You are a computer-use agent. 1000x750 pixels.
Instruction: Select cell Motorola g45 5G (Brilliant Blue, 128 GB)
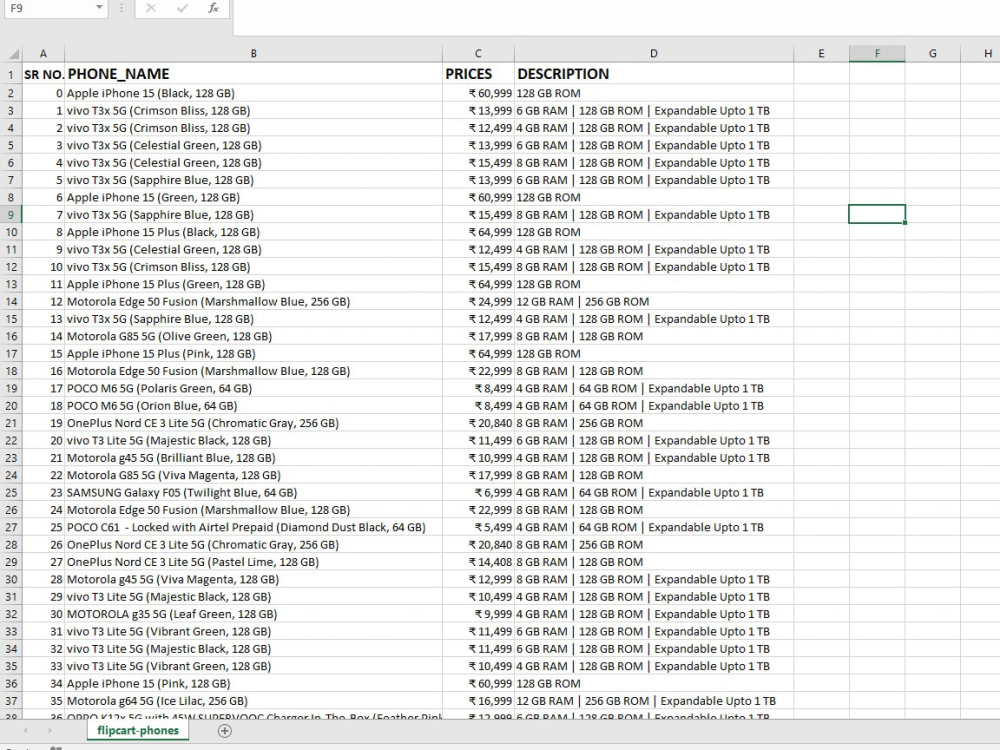[x=253, y=458]
